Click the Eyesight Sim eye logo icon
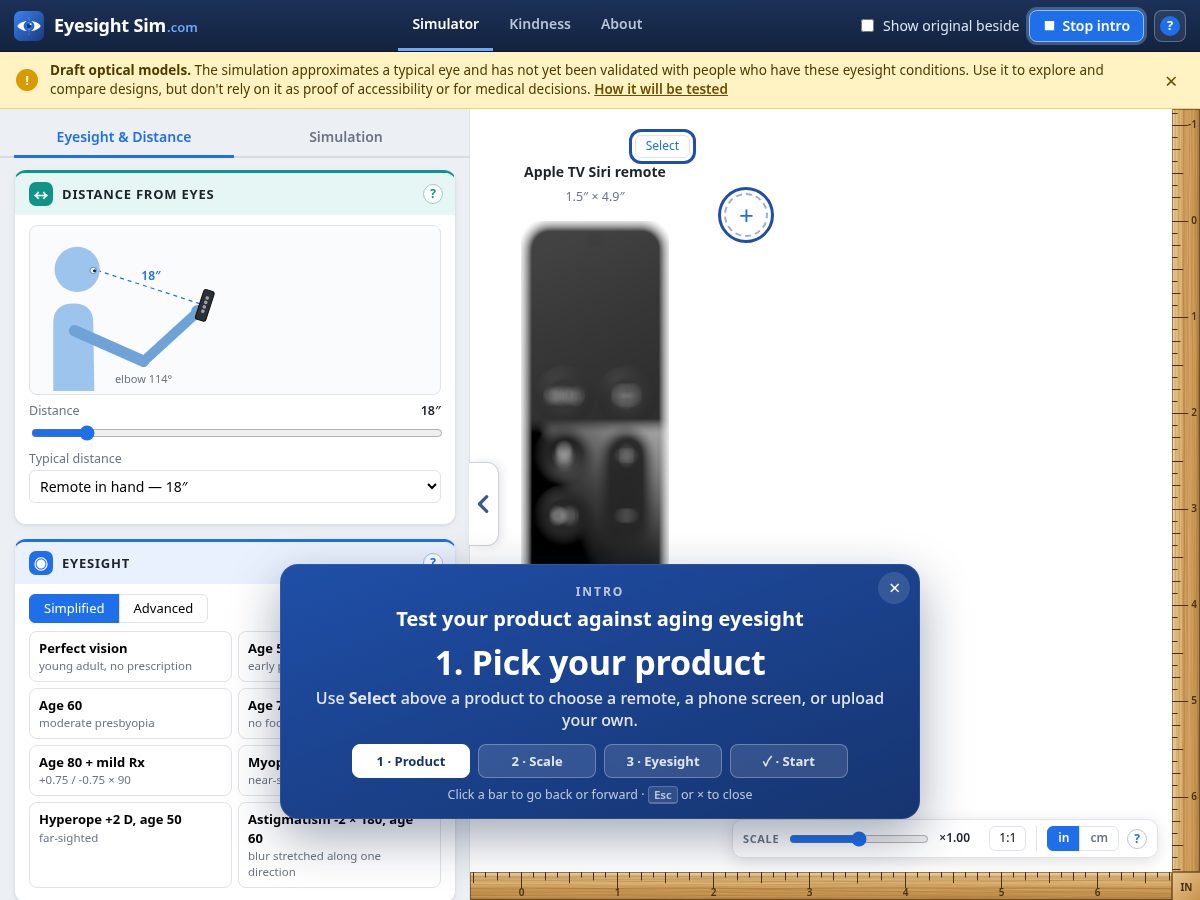1200x900 pixels. click(x=29, y=26)
